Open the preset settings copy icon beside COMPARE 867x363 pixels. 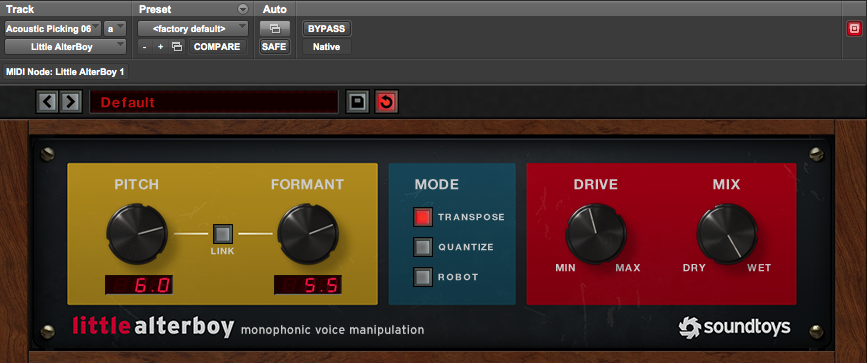pyautogui.click(x=177, y=47)
